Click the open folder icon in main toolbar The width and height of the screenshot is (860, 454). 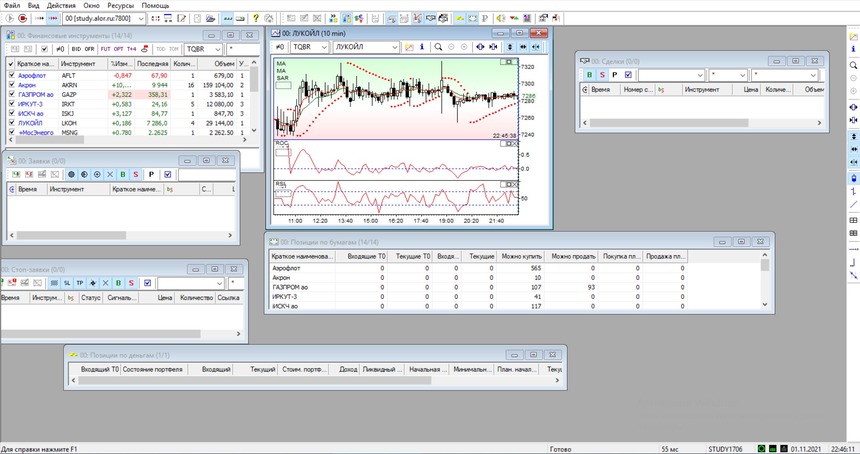211,18
